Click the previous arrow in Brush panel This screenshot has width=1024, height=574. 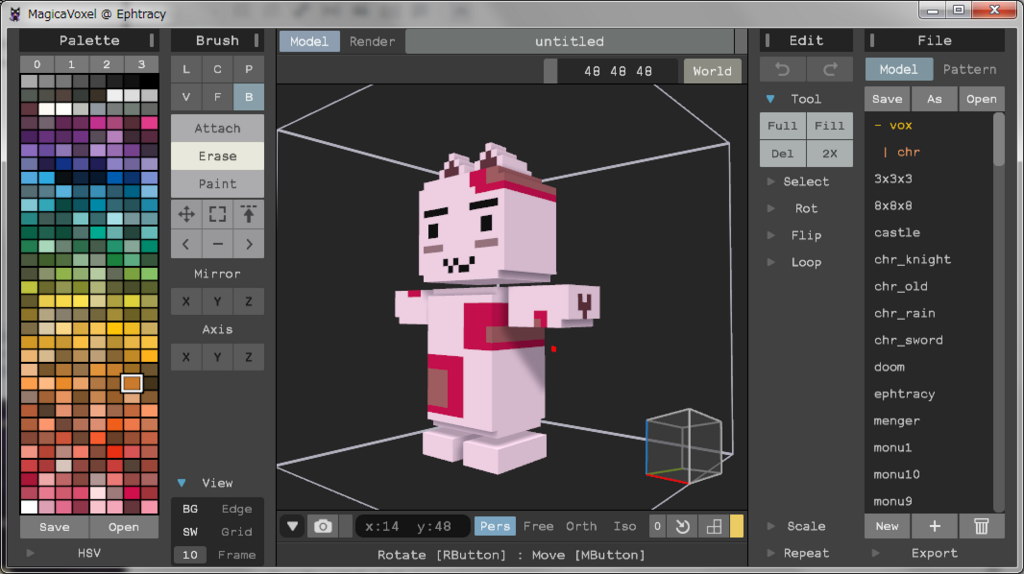(x=186, y=244)
